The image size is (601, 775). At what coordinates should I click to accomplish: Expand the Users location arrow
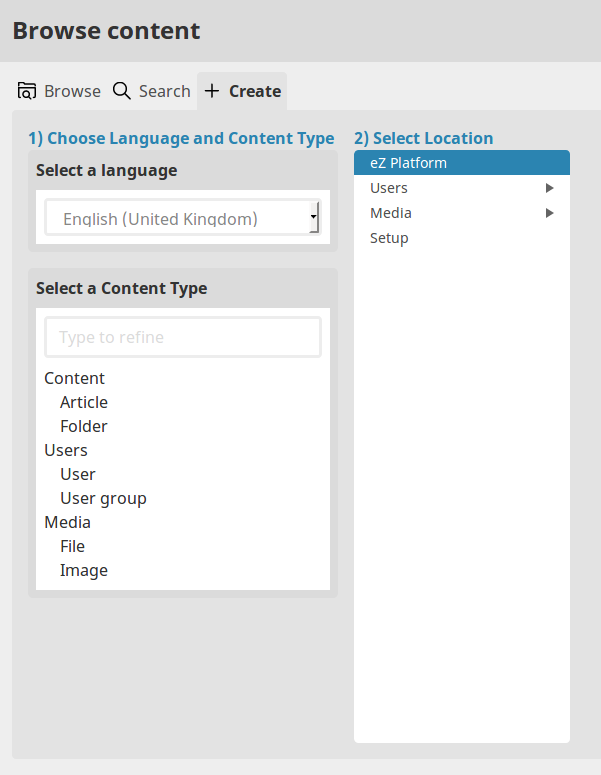pyautogui.click(x=549, y=188)
